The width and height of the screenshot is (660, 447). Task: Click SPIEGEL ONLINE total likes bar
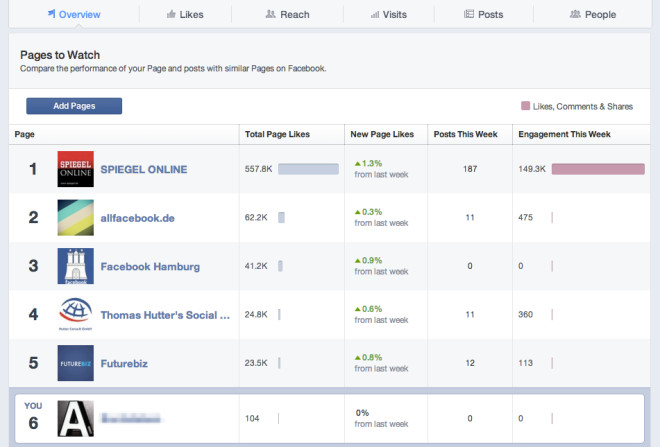(x=308, y=169)
